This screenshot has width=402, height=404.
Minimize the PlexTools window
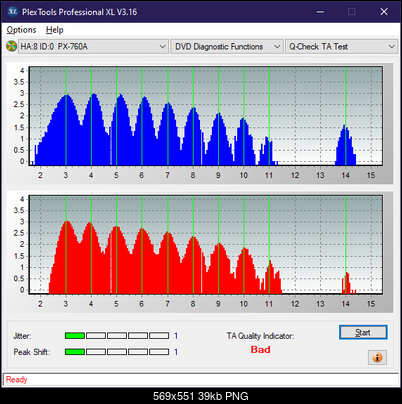pos(320,12)
